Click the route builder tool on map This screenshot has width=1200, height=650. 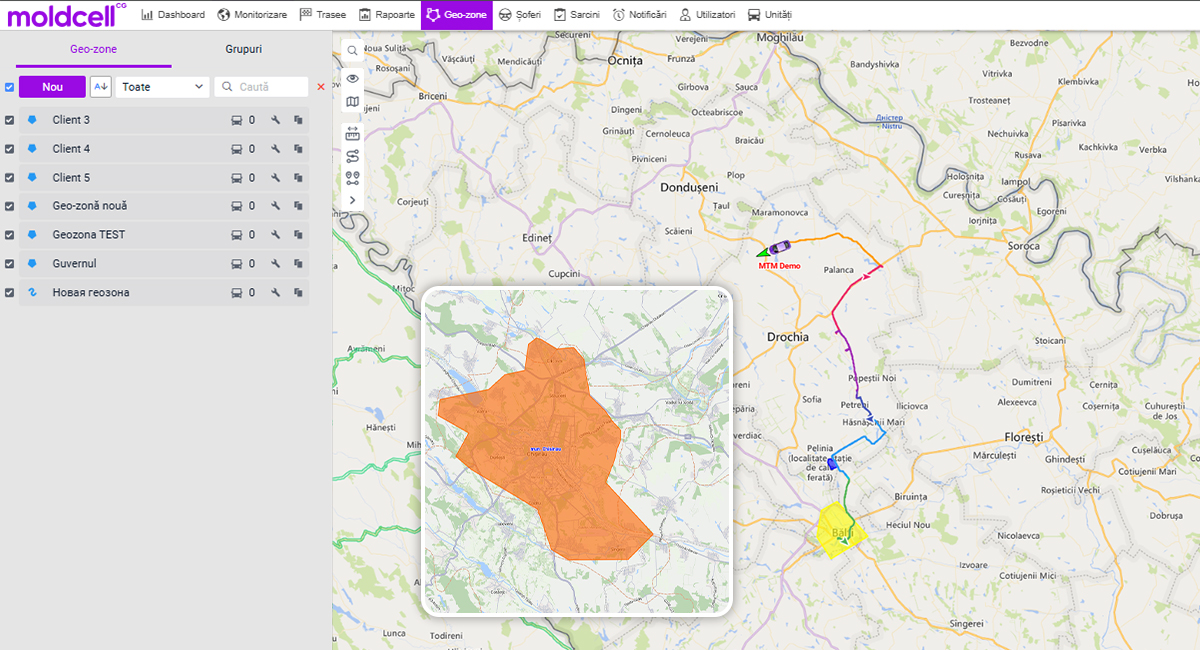point(352,156)
